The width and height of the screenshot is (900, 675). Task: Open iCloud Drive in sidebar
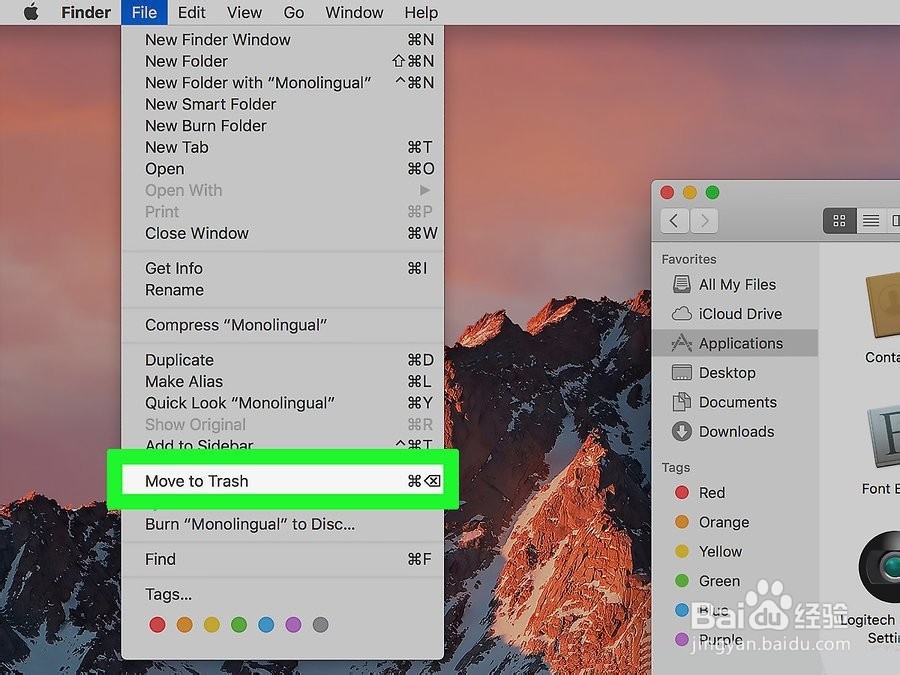(x=735, y=314)
